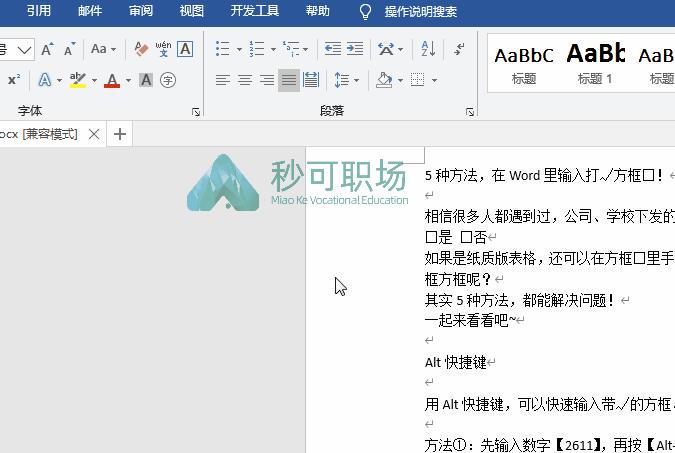Open the Font dialog launcher
The image size is (675, 453).
pyautogui.click(x=196, y=112)
